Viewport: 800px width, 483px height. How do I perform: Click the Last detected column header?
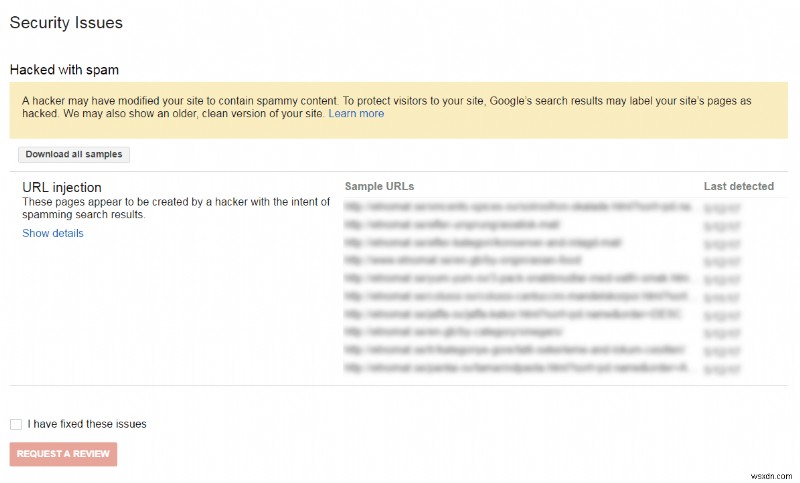click(x=738, y=186)
